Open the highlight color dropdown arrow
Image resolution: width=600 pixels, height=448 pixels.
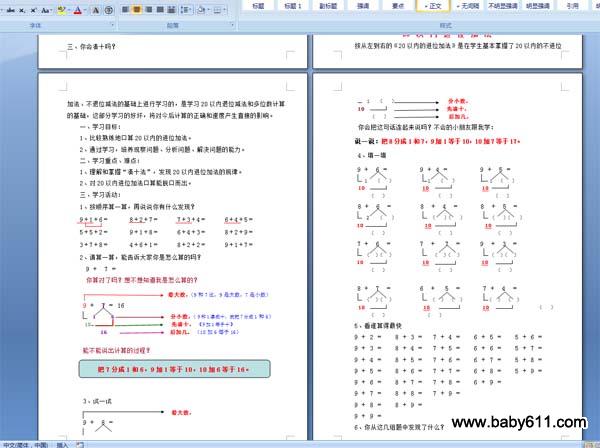point(68,10)
